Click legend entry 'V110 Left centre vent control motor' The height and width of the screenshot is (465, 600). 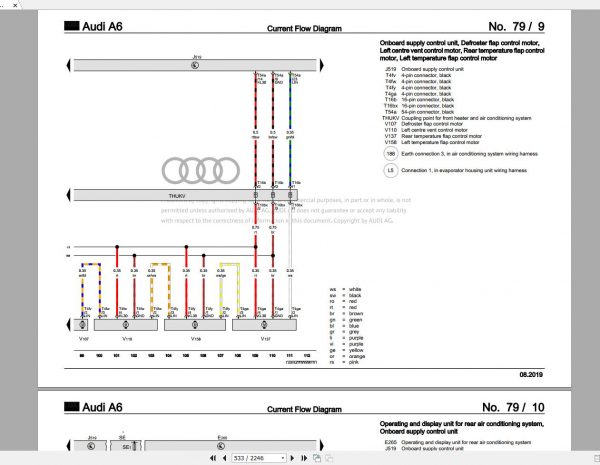426,130
